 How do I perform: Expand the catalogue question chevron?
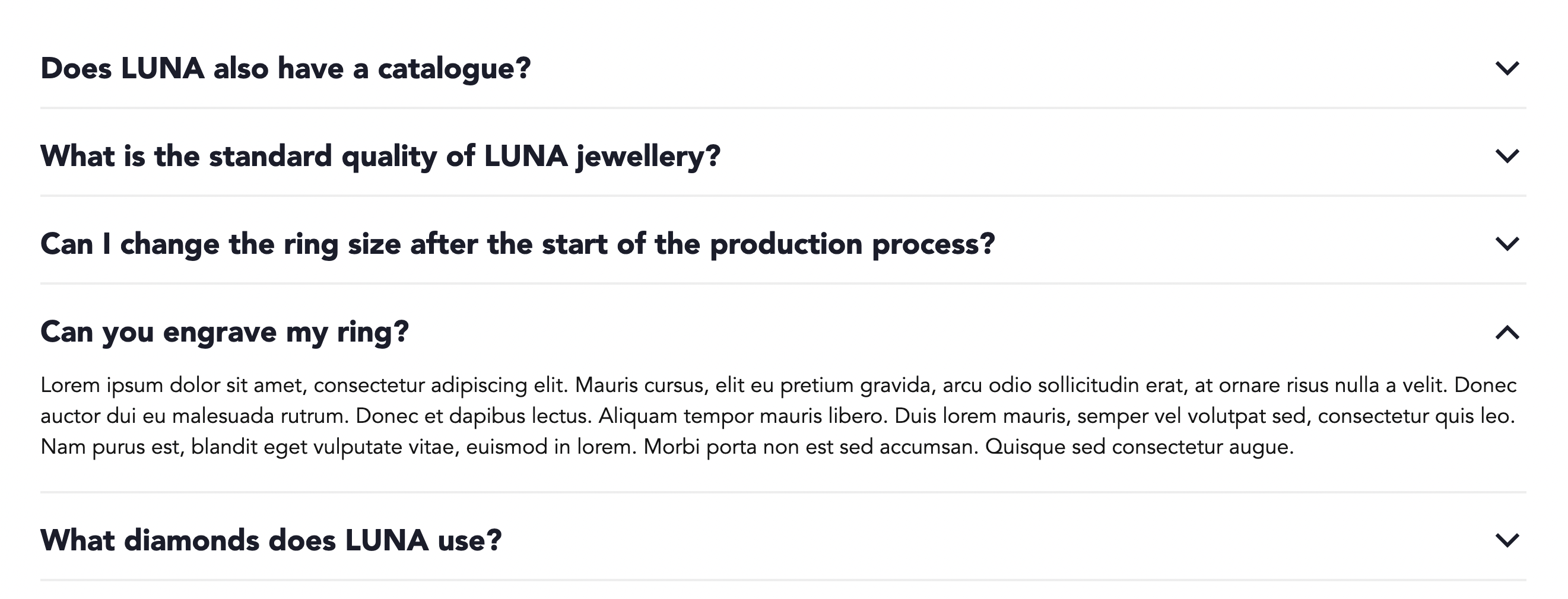click(1506, 68)
